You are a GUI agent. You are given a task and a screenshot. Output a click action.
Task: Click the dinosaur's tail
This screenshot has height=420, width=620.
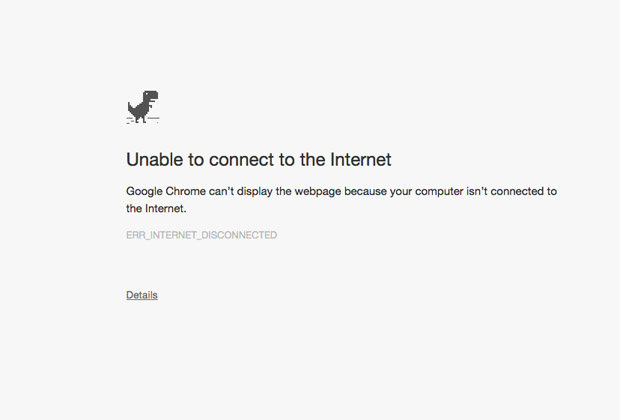coord(131,106)
